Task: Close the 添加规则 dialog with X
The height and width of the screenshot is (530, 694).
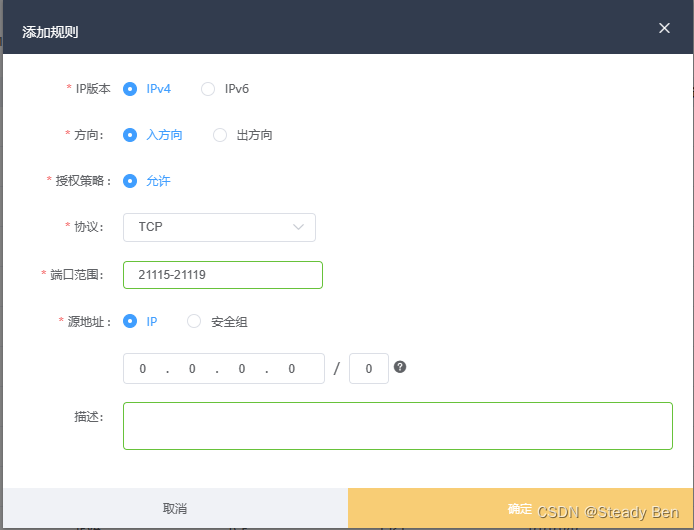Action: (x=664, y=28)
